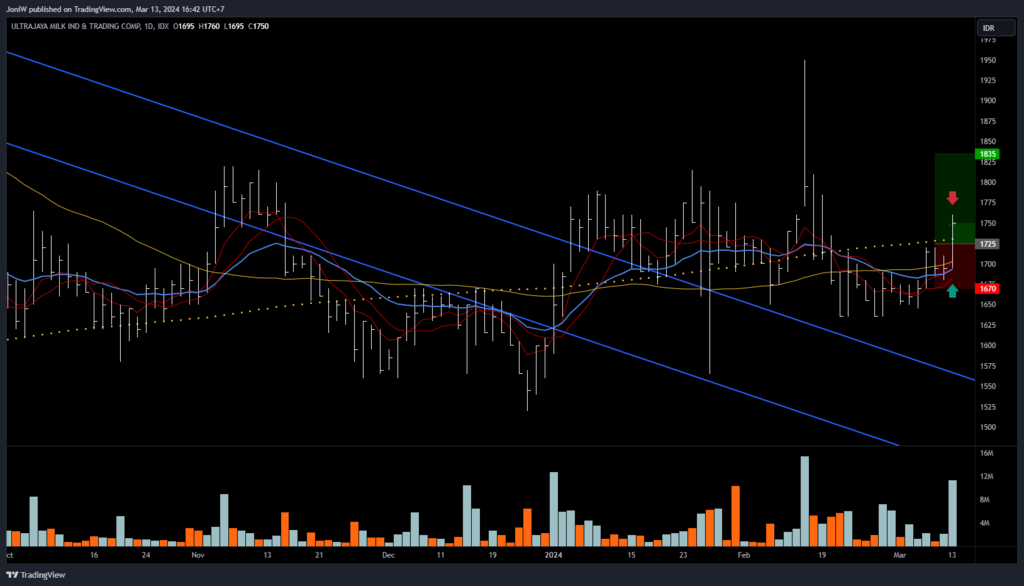Click the Nov label on time axis

click(196, 553)
